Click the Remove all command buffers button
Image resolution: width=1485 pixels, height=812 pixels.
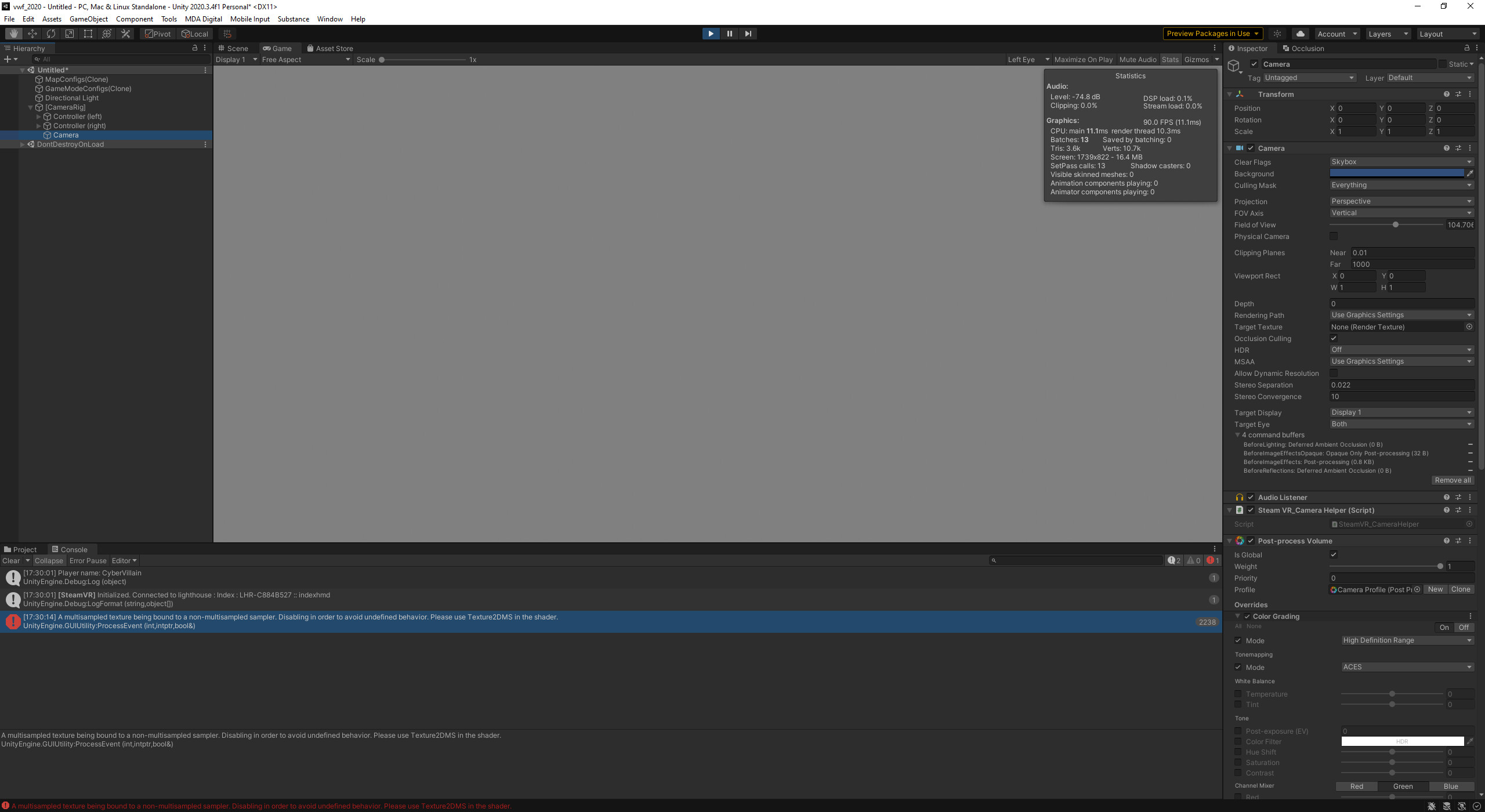pyautogui.click(x=1453, y=480)
